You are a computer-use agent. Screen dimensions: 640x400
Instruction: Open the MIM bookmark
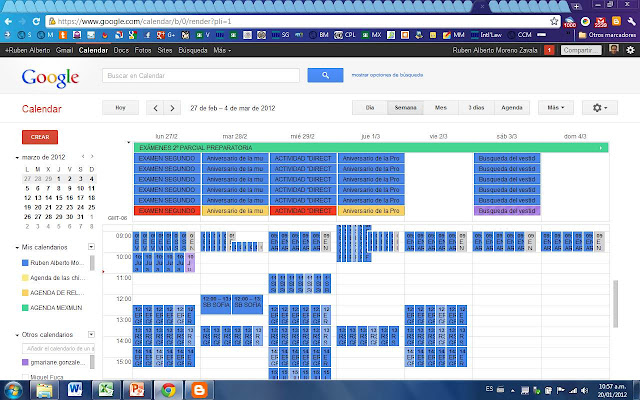click(454, 35)
